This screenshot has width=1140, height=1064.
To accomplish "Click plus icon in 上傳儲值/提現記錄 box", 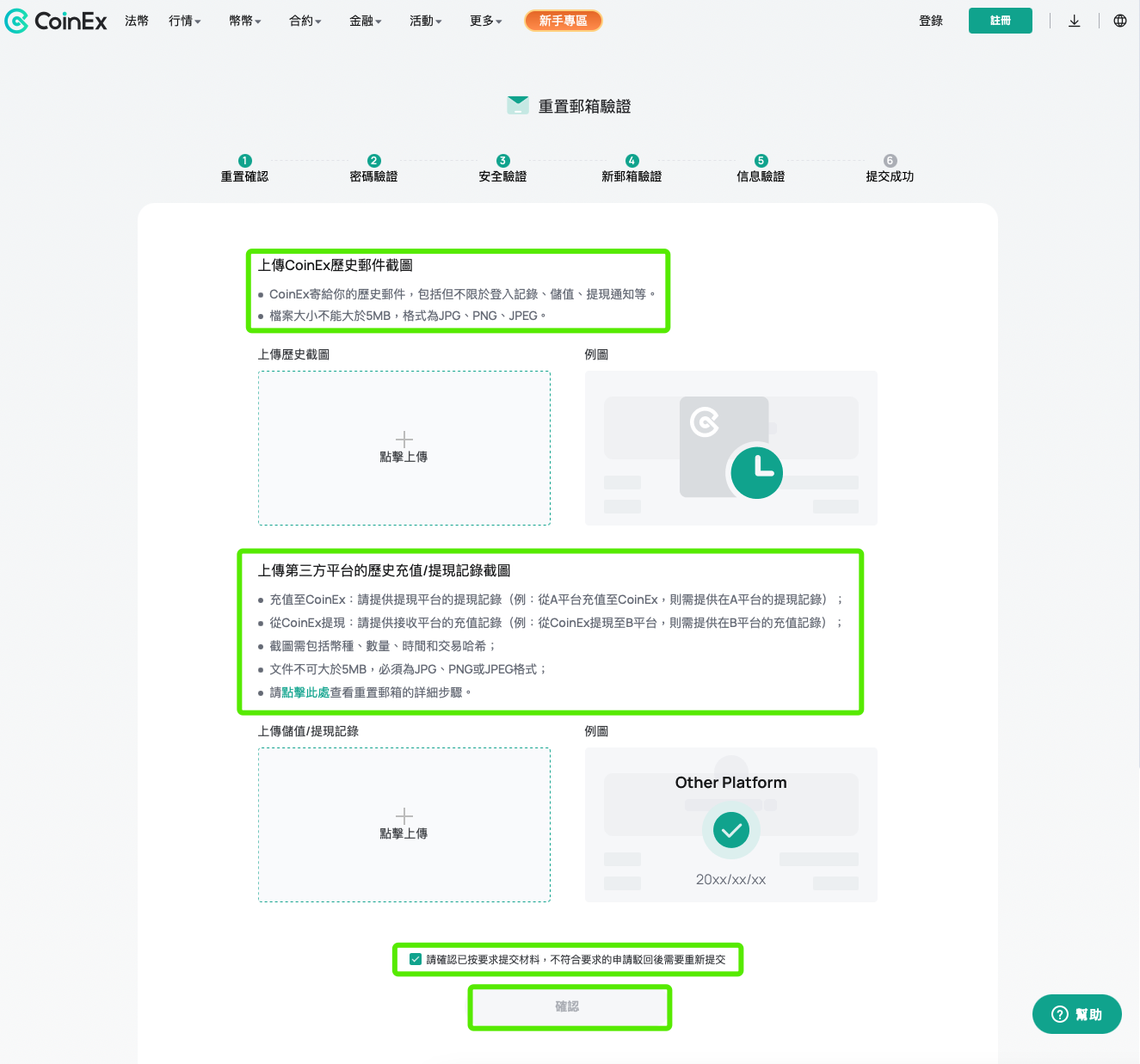I will pyautogui.click(x=404, y=815).
